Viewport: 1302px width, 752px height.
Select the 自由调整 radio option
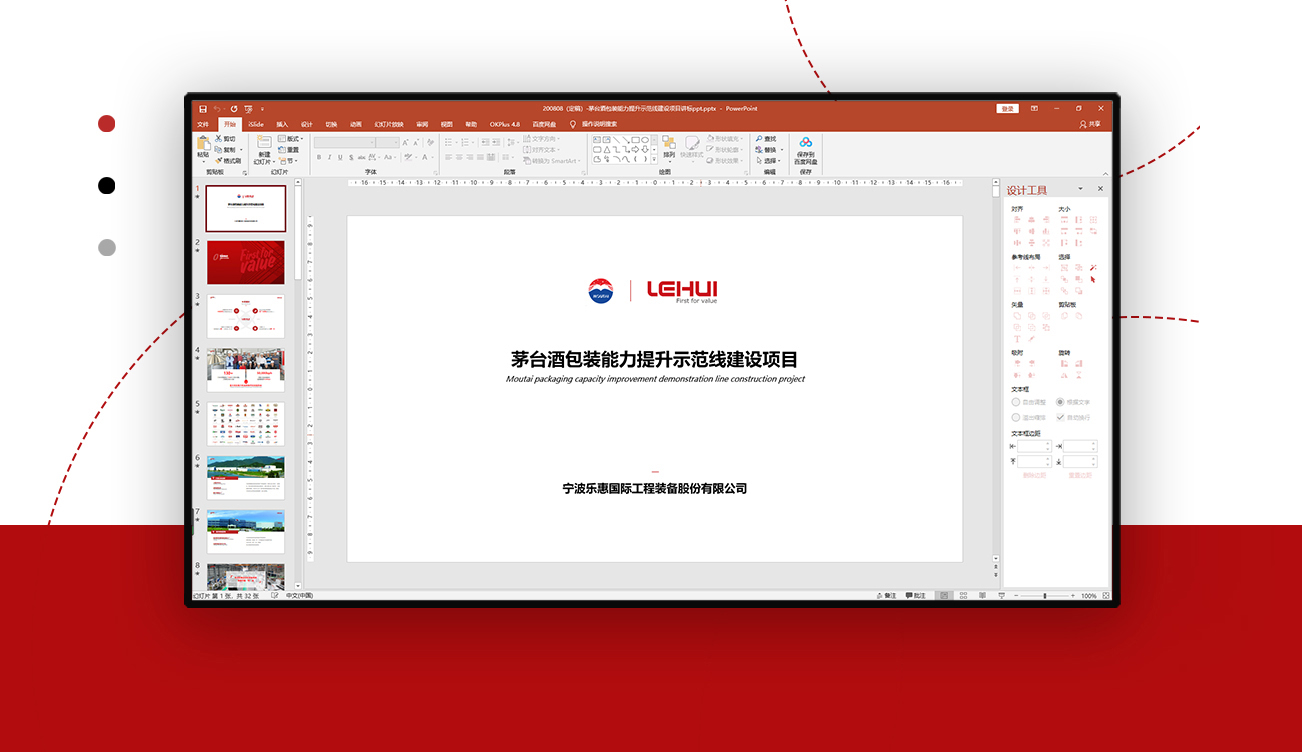coord(1016,402)
